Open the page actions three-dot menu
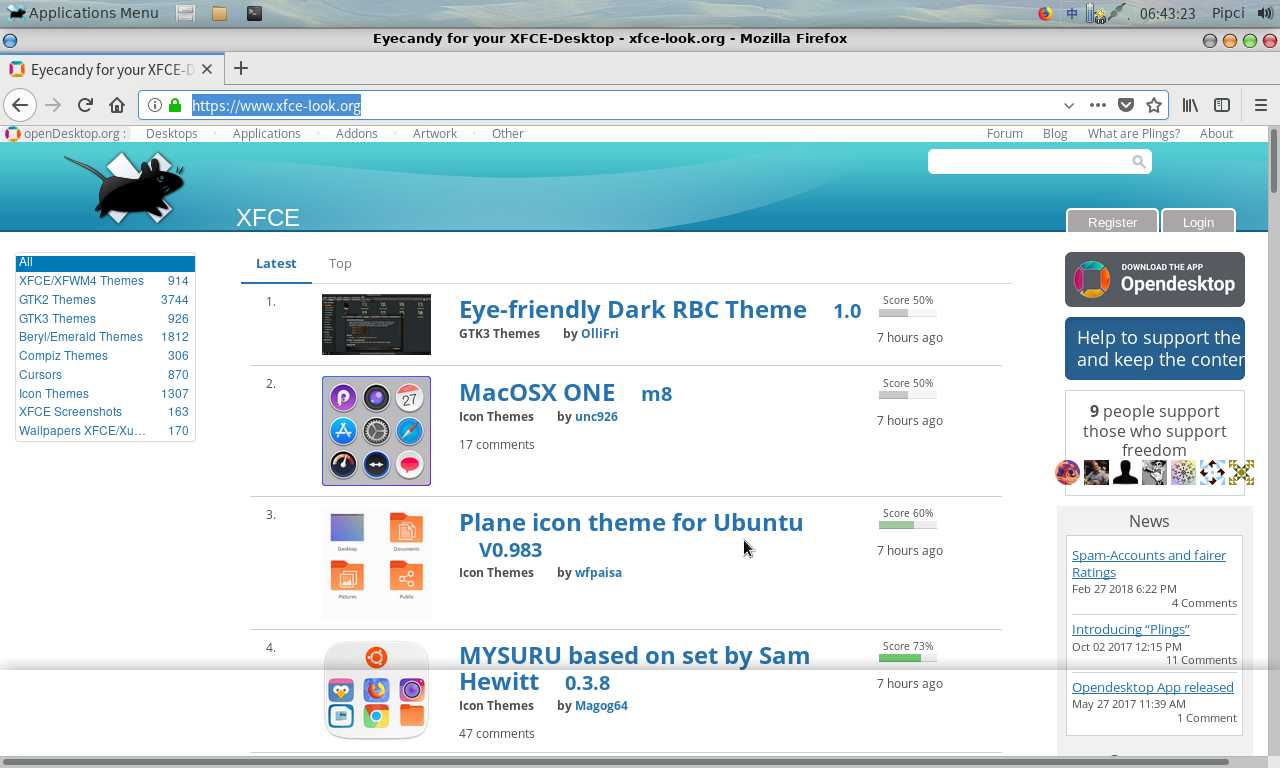Viewport: 1280px width, 768px height. [x=1097, y=105]
